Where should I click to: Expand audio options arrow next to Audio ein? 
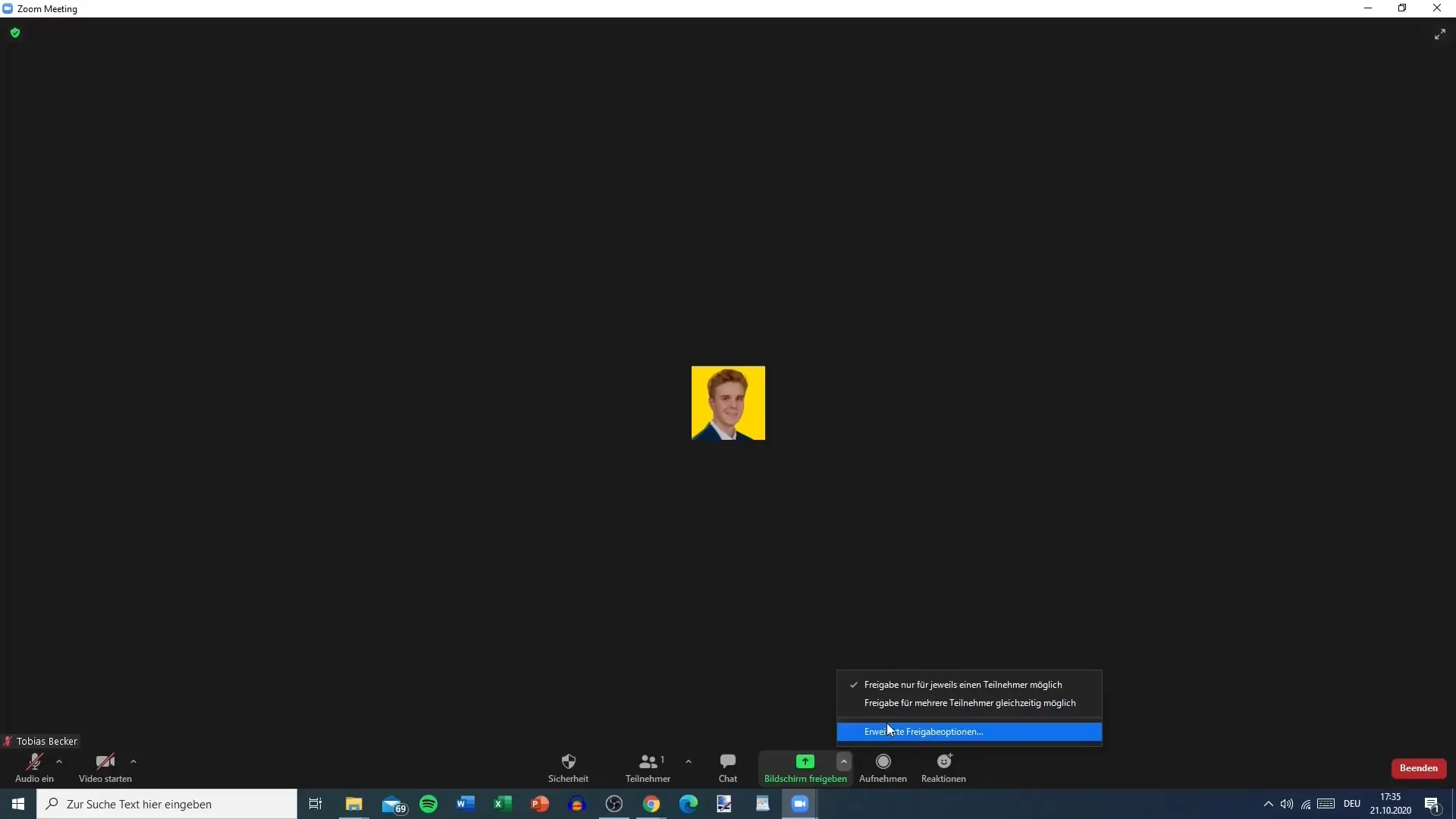[59, 761]
